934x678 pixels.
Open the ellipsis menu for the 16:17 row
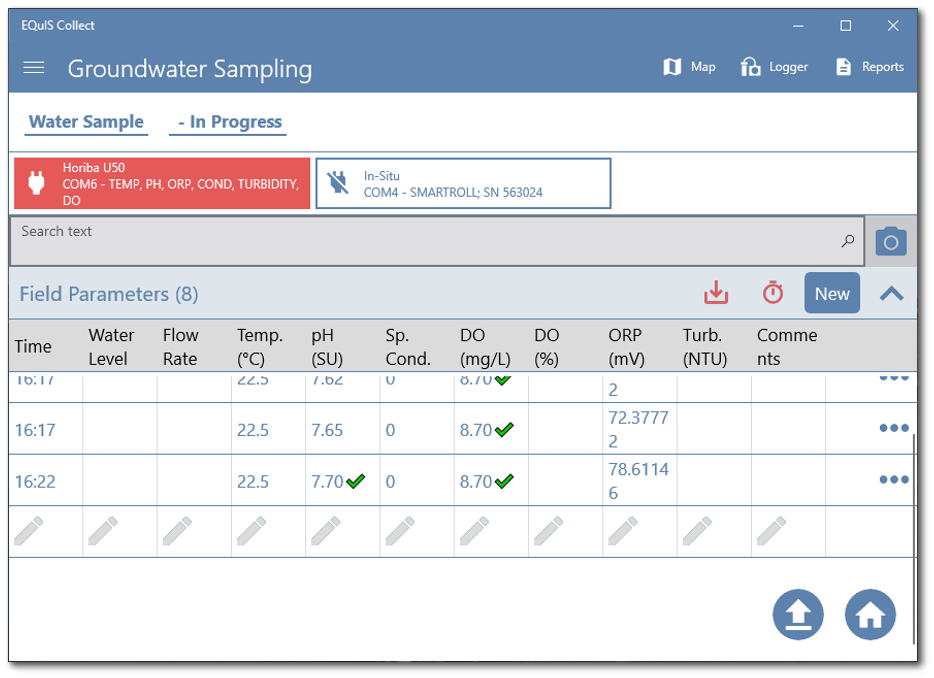tap(893, 427)
